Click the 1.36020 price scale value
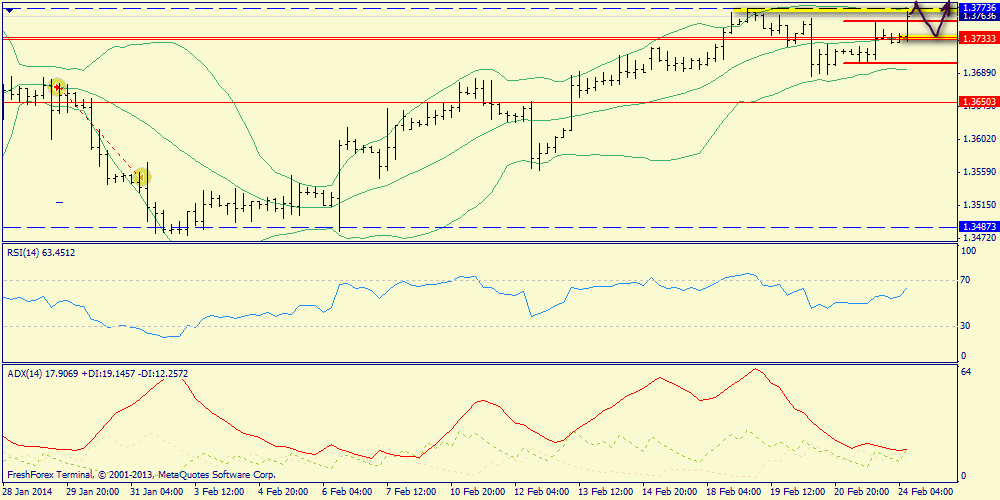The height and width of the screenshot is (500, 1000). tap(979, 138)
